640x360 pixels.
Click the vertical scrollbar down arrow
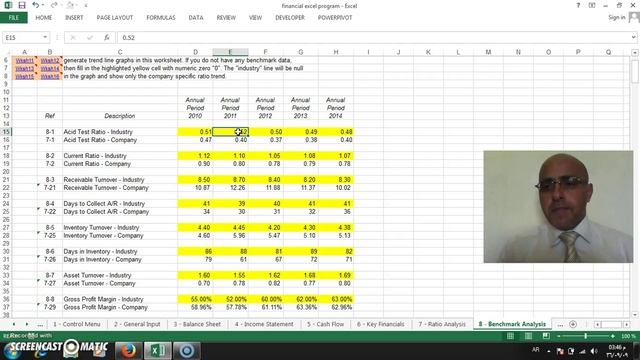(635, 315)
